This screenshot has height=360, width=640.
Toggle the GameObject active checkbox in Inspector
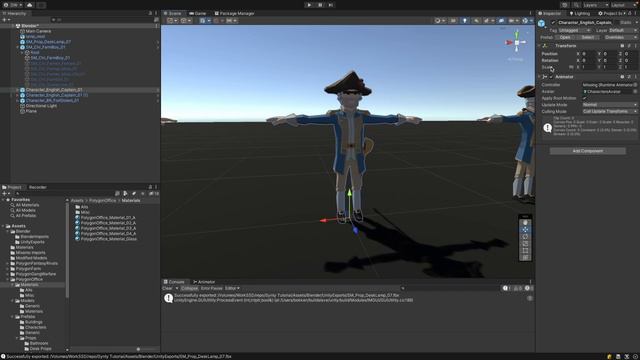(x=553, y=23)
